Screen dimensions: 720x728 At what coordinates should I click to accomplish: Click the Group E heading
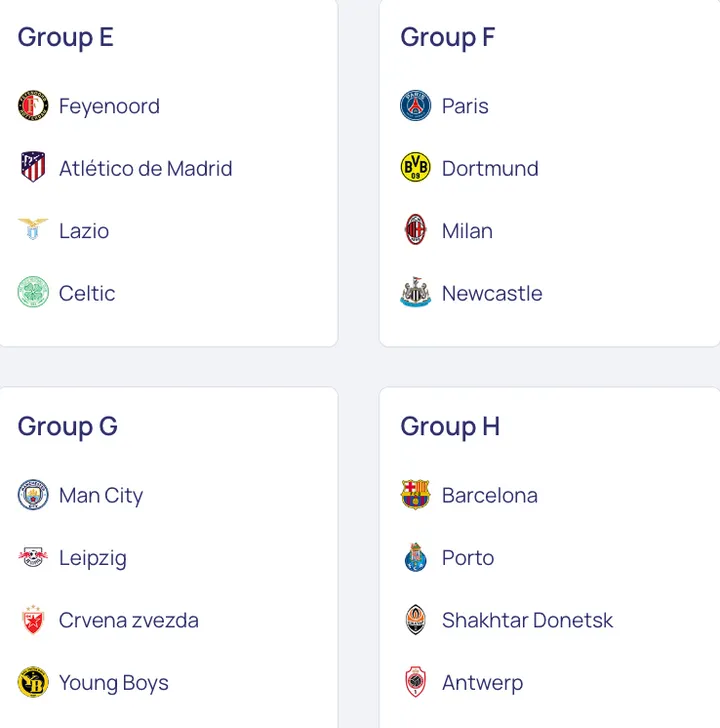tap(65, 37)
